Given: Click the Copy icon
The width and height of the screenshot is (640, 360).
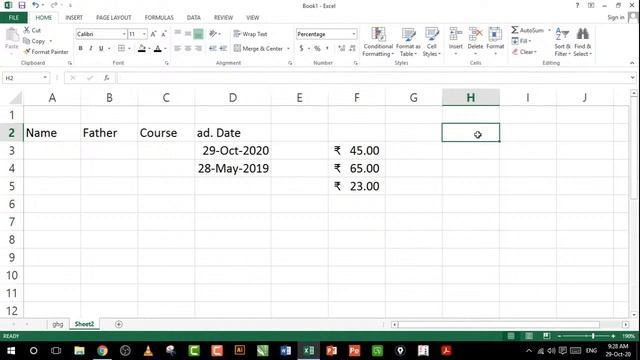Looking at the screenshot, I should (x=27, y=41).
